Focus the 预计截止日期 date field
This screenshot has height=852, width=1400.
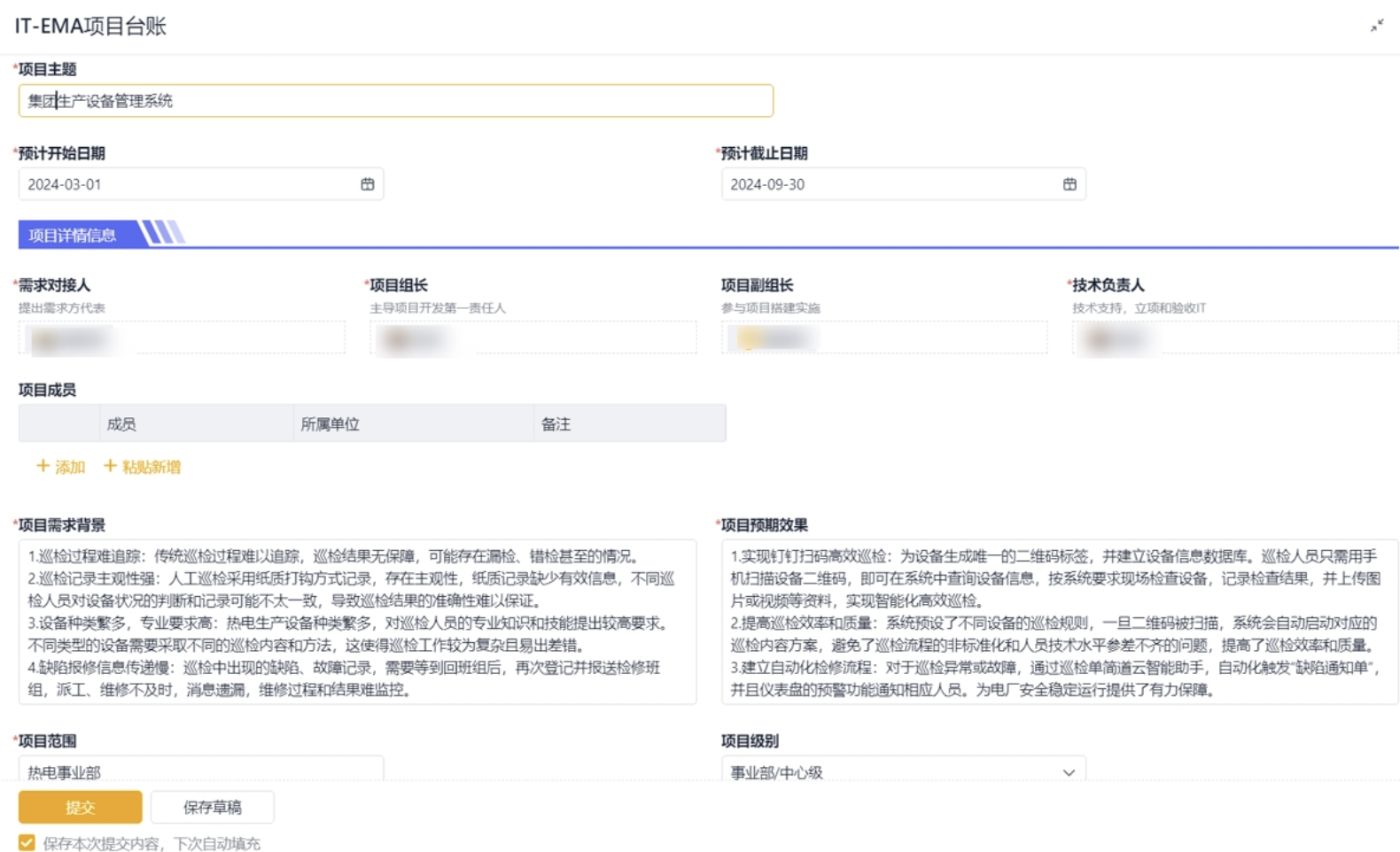tap(886, 184)
